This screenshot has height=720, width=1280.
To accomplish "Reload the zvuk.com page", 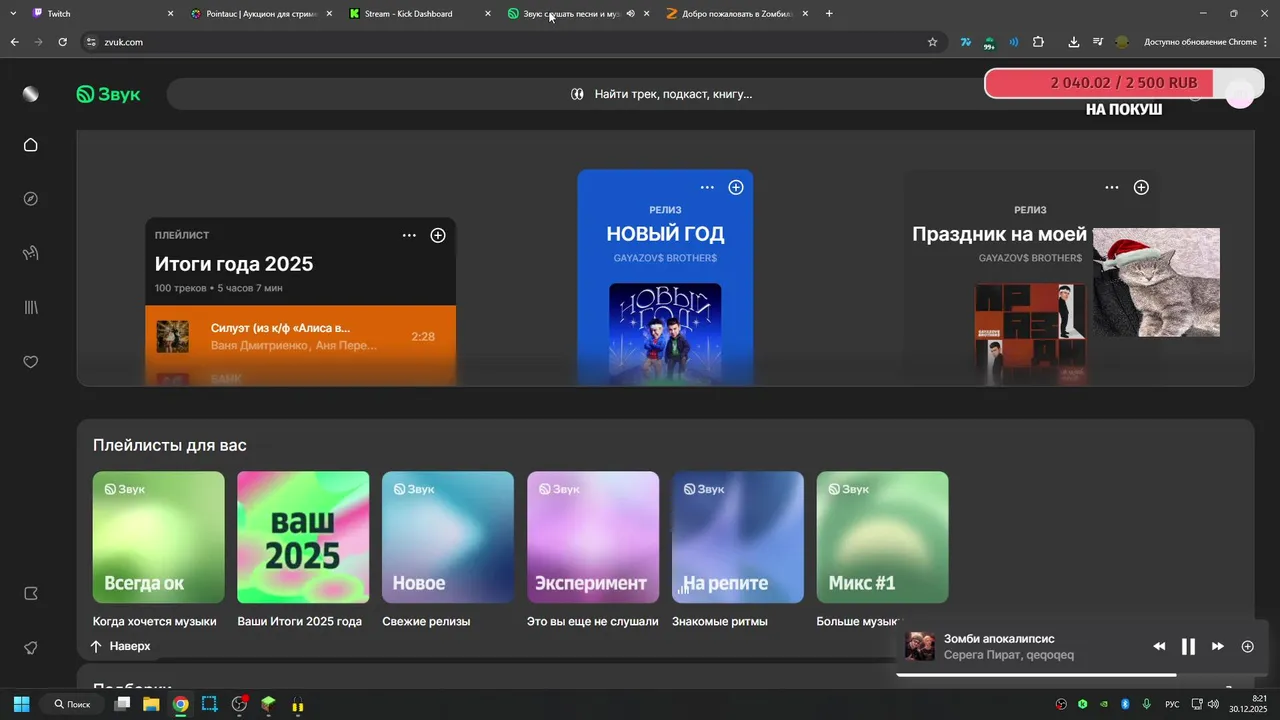I will coord(63,42).
